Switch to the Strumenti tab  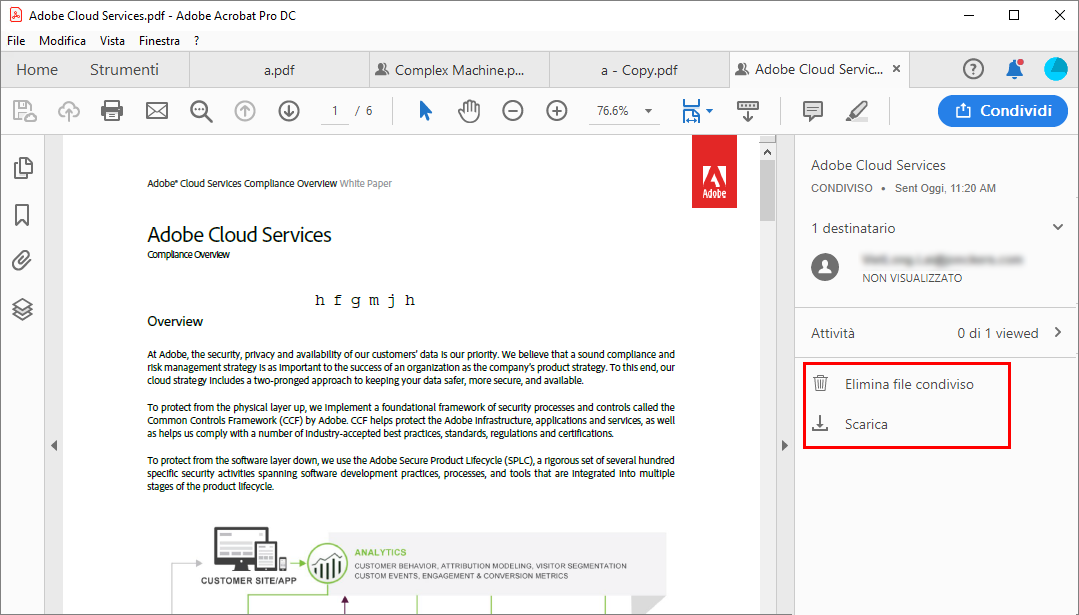pyautogui.click(x=125, y=69)
